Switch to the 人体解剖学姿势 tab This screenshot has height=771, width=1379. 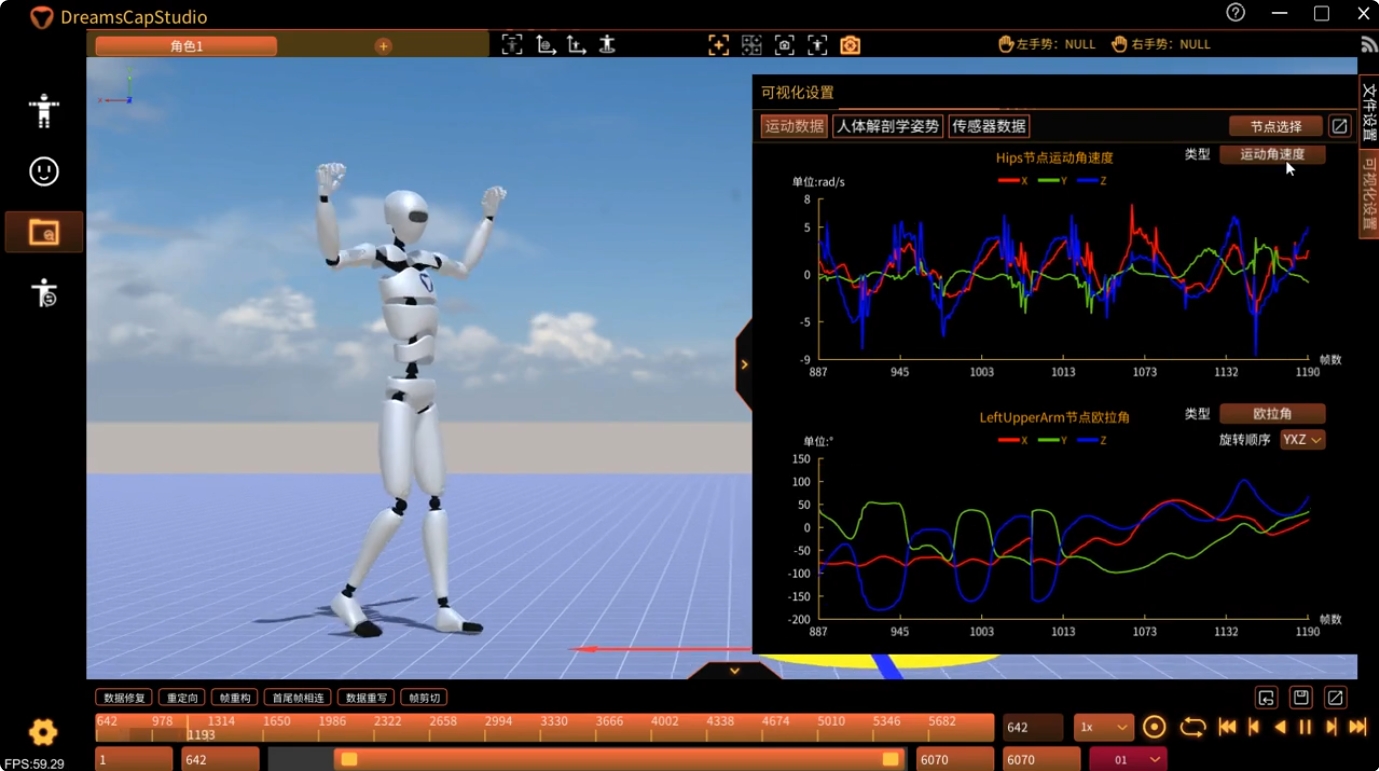[x=888, y=126]
